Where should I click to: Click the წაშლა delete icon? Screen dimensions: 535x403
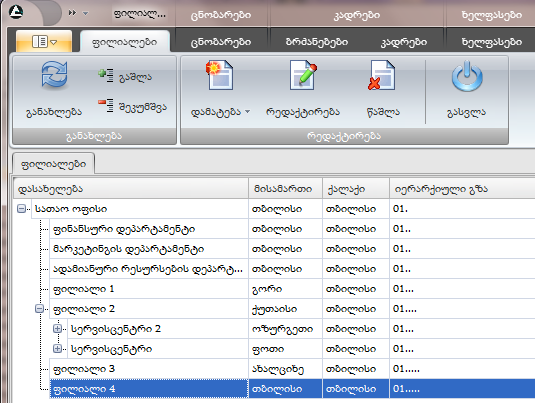(381, 75)
